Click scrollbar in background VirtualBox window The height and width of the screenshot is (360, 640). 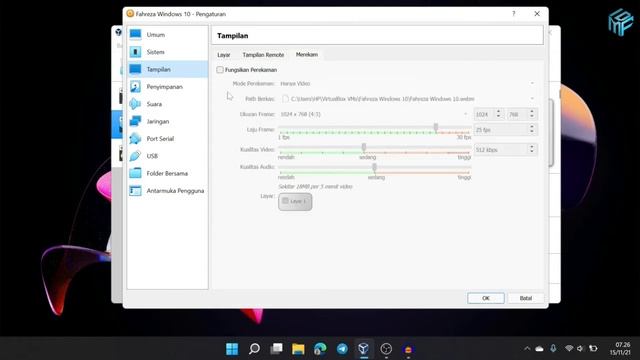tap(551, 133)
